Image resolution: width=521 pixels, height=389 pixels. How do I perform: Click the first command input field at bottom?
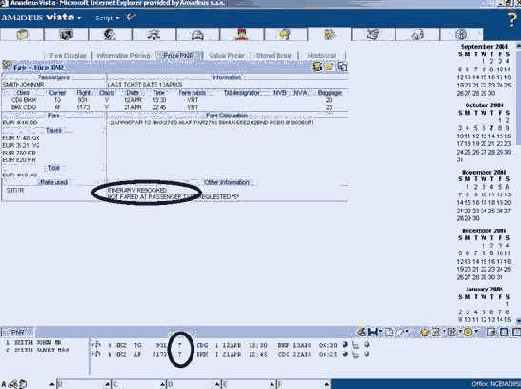coord(83,385)
